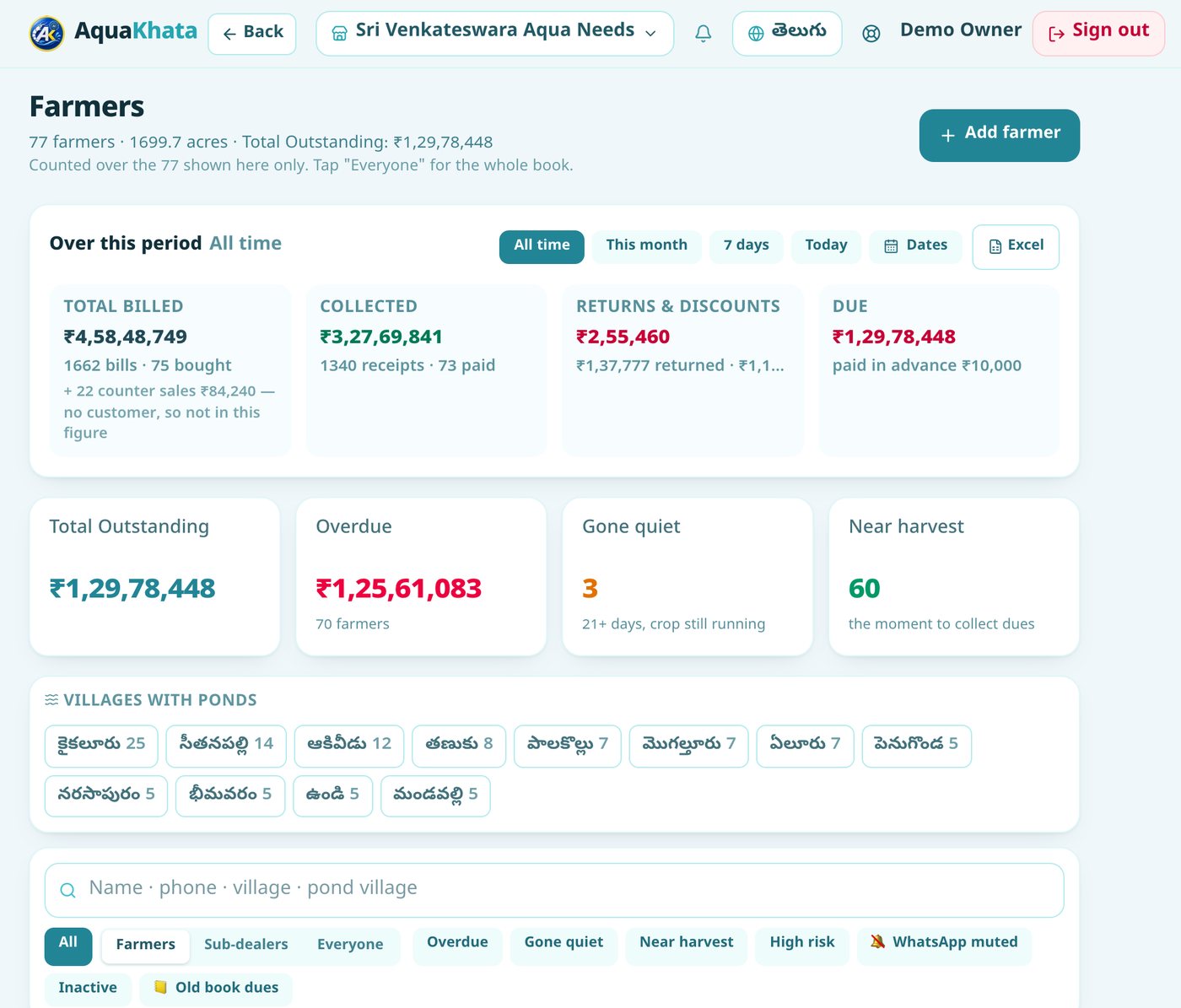The image size is (1181, 1008).
Task: Open the Dates range picker
Action: tap(916, 246)
